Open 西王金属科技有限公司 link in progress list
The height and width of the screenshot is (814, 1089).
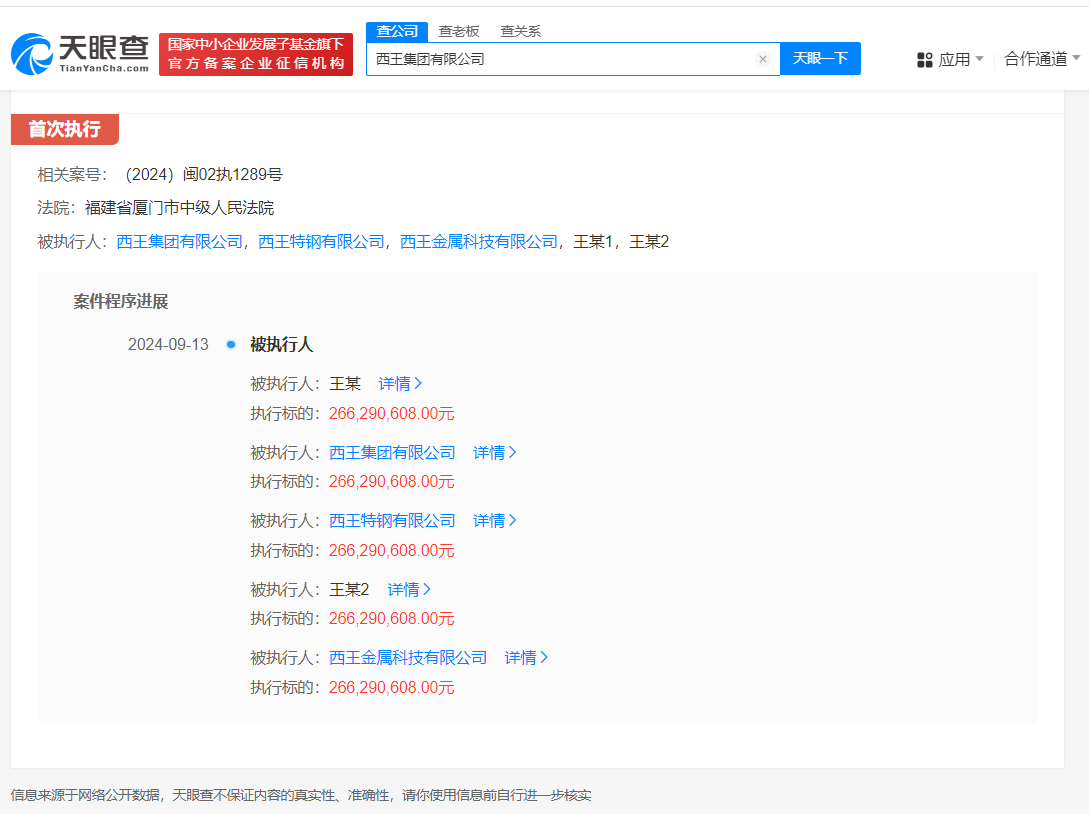pyautogui.click(x=408, y=658)
